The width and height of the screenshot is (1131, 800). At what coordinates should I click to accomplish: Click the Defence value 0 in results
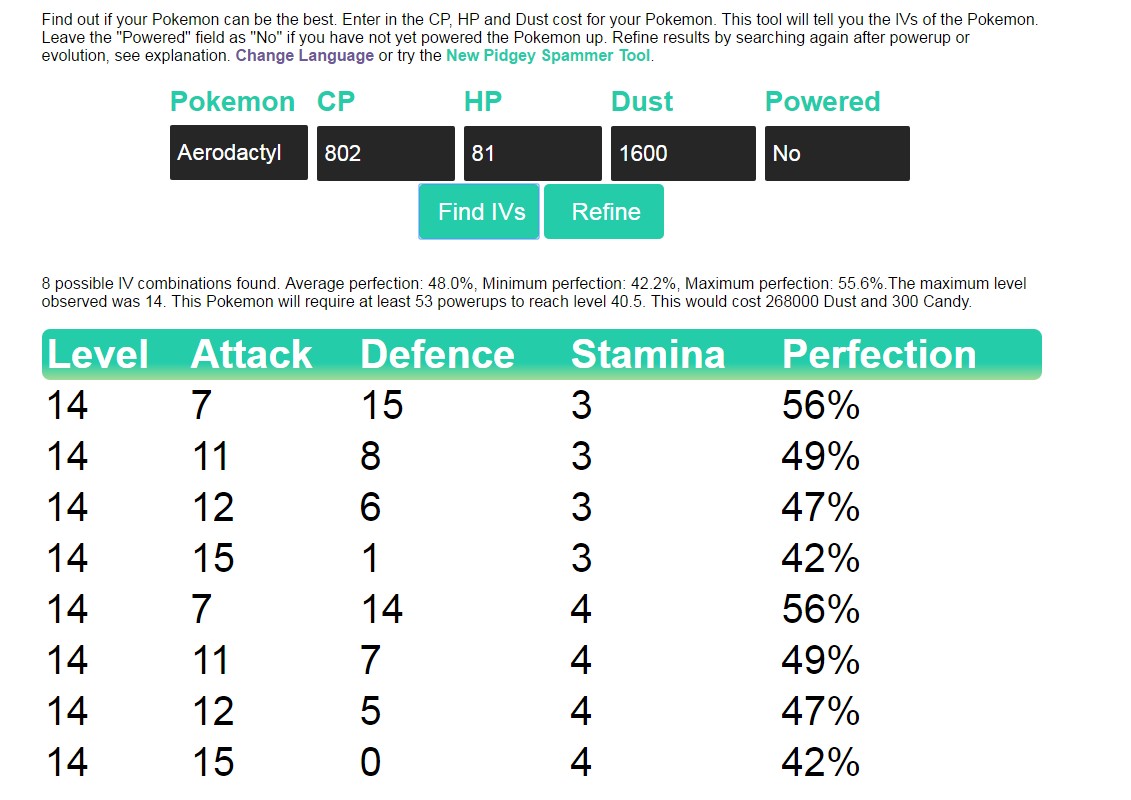click(x=370, y=763)
